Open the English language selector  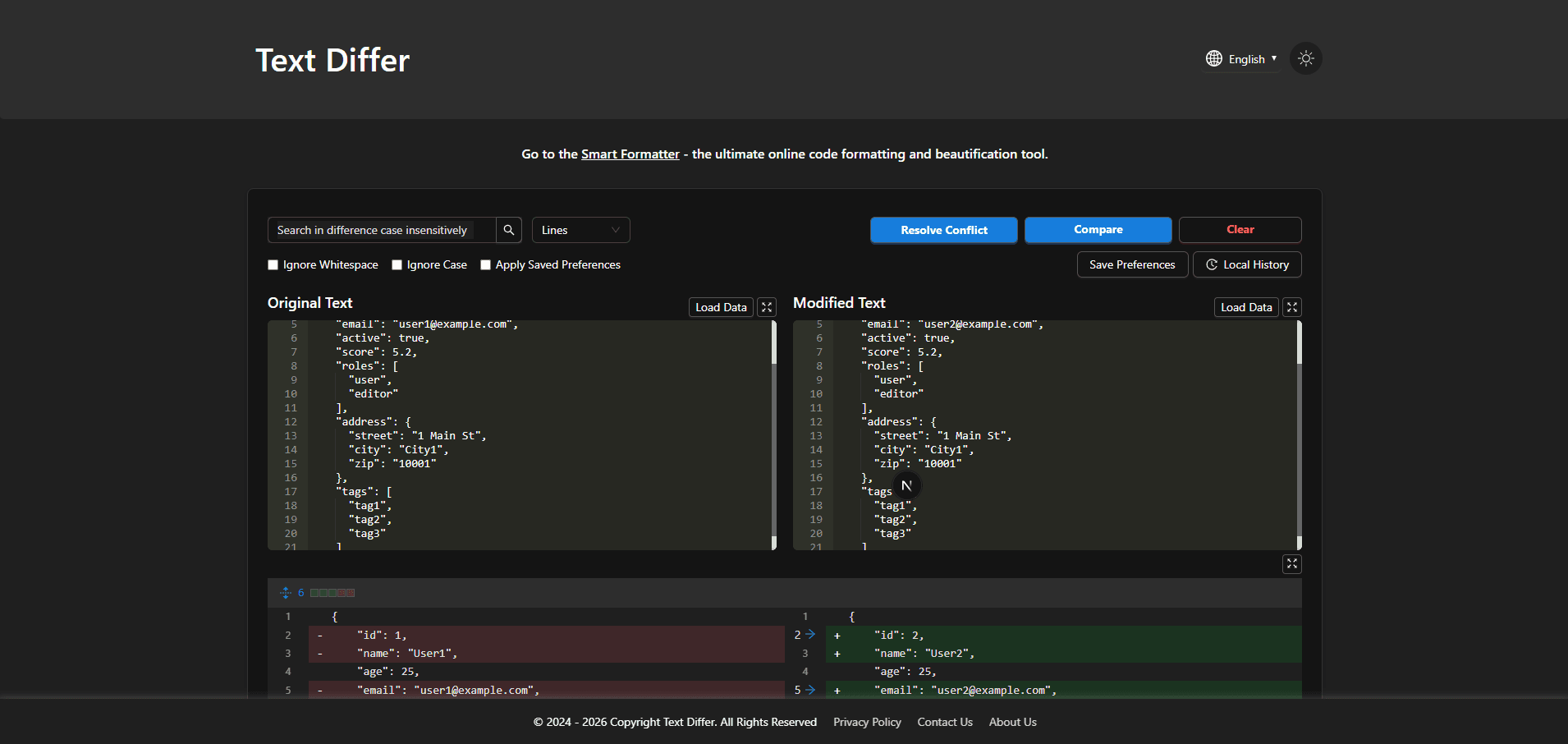click(1241, 59)
